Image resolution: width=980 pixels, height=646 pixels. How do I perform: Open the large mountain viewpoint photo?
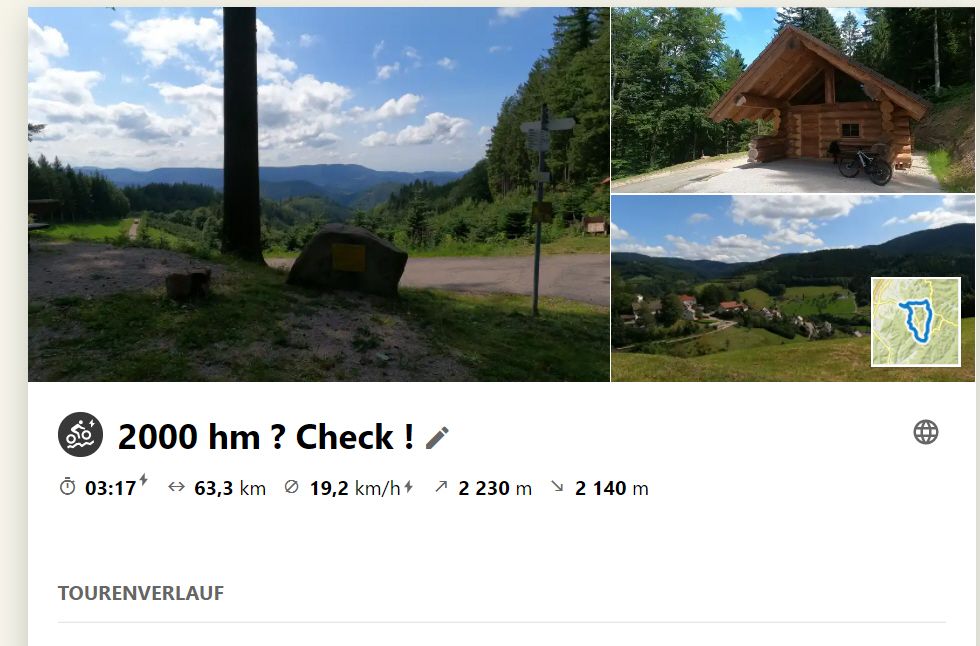pos(319,194)
